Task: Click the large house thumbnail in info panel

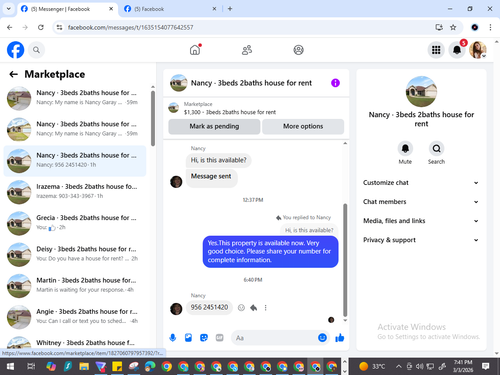Action: [421, 91]
